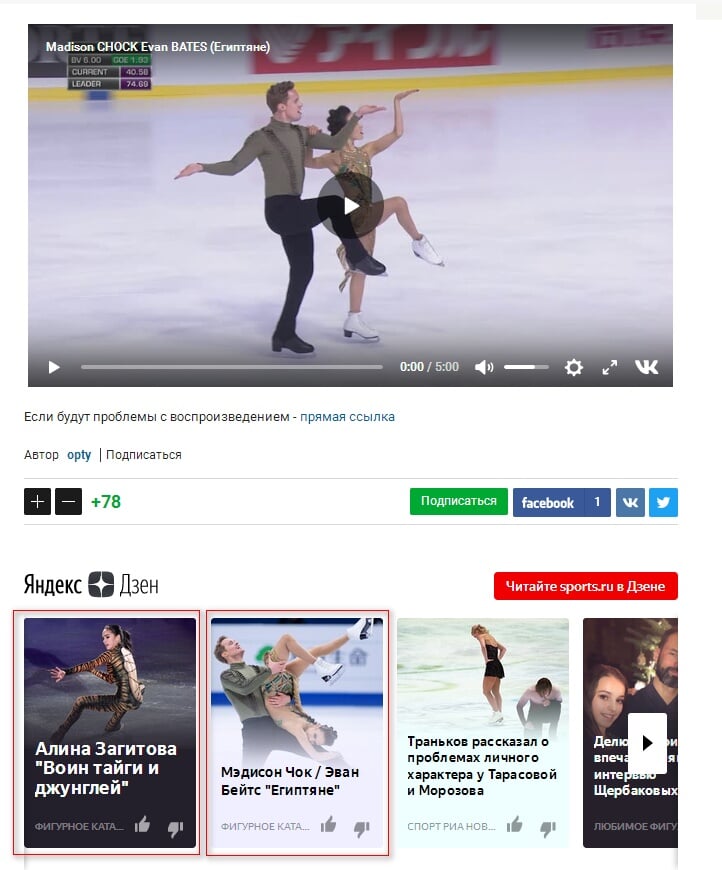Screen dimensions: 722x870
Task: Downvote the post with minus button
Action: click(68, 502)
